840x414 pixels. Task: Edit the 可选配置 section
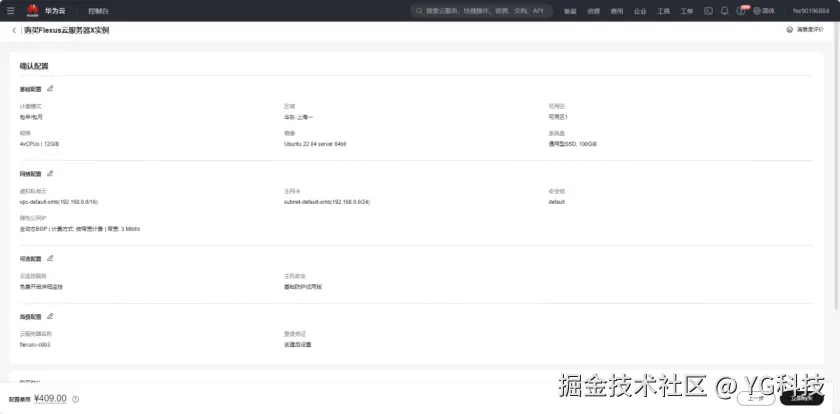click(50, 258)
